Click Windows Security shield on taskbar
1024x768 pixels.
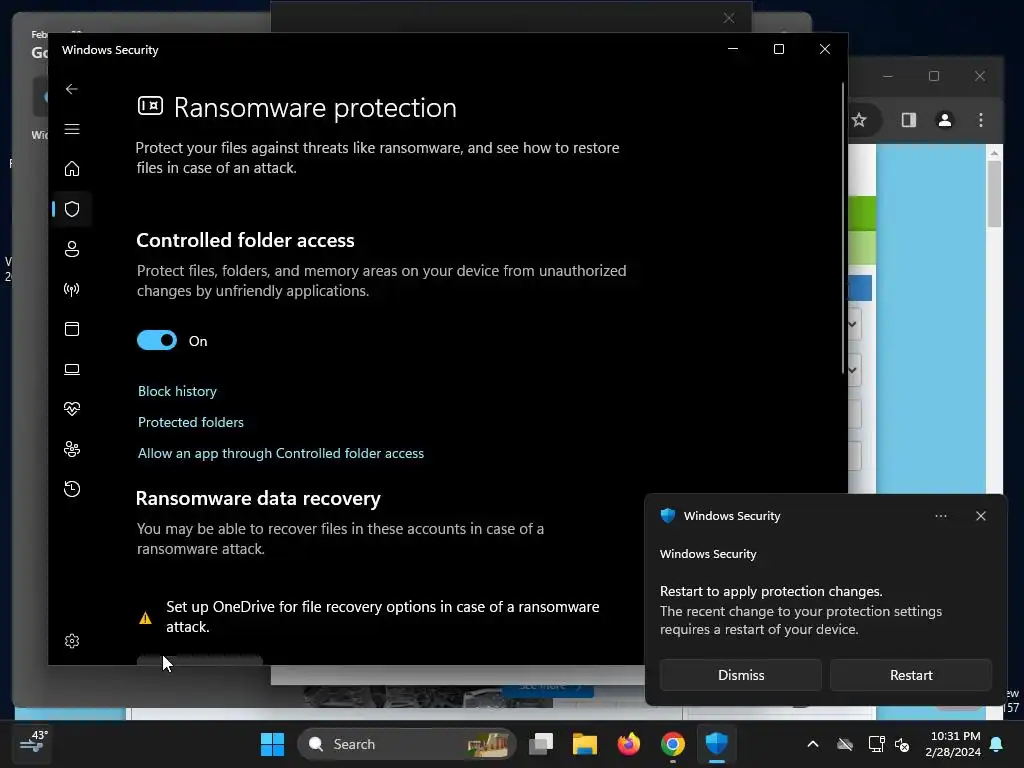[716, 744]
